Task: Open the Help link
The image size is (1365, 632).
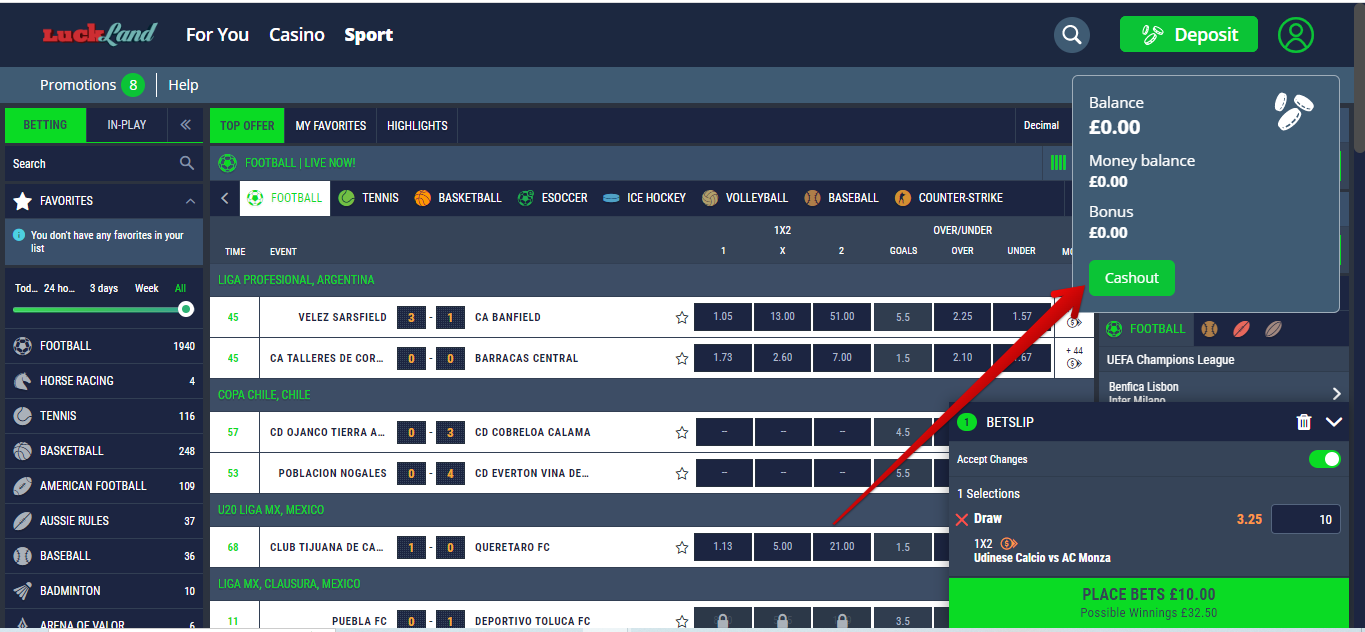Action: click(x=183, y=85)
